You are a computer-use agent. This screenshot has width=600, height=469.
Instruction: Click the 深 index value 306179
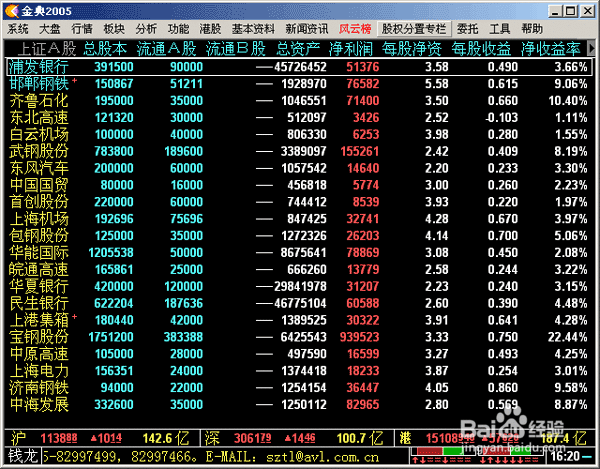pyautogui.click(x=253, y=438)
